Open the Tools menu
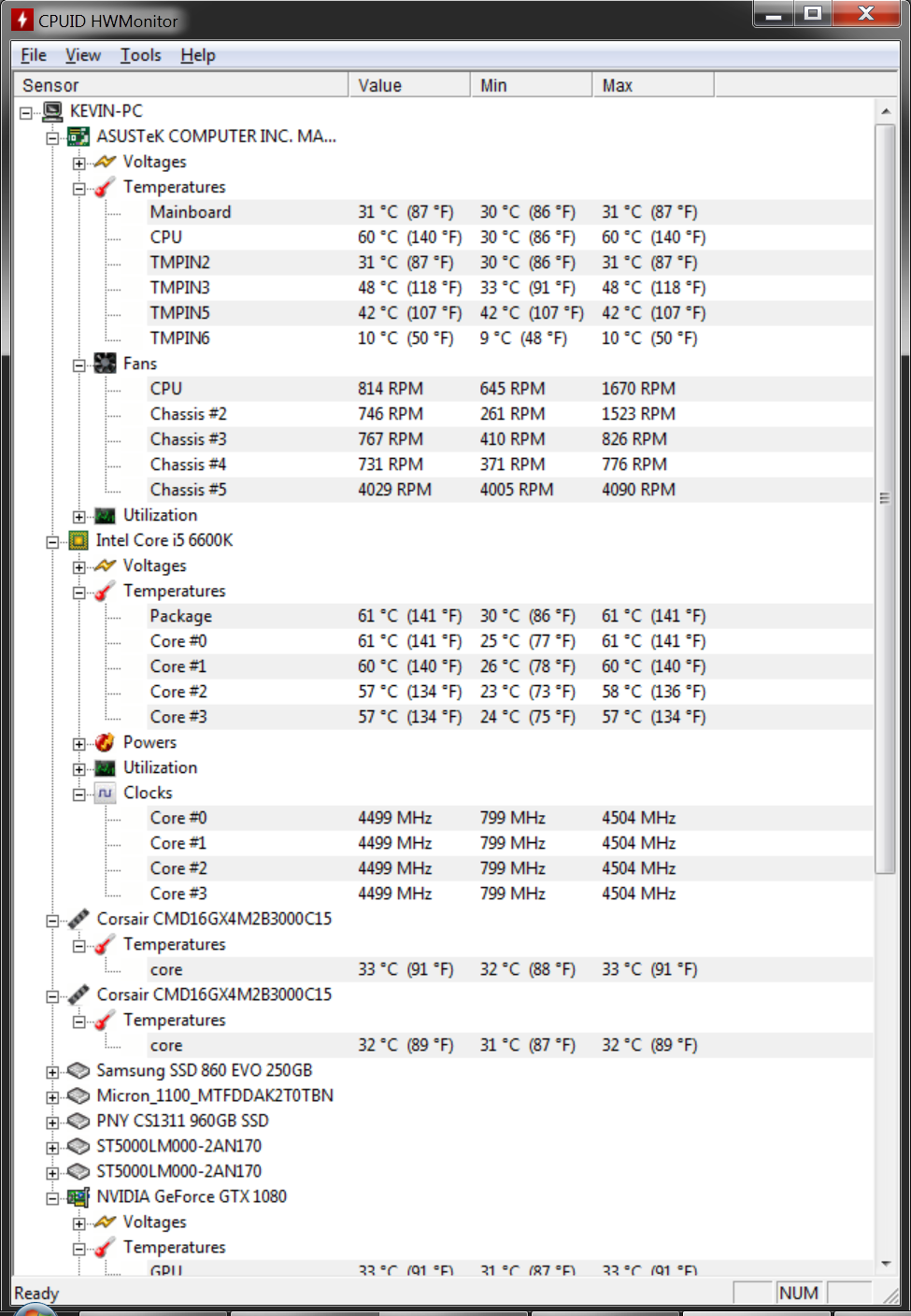Screen dimensions: 911x1316 pyautogui.click(x=140, y=55)
